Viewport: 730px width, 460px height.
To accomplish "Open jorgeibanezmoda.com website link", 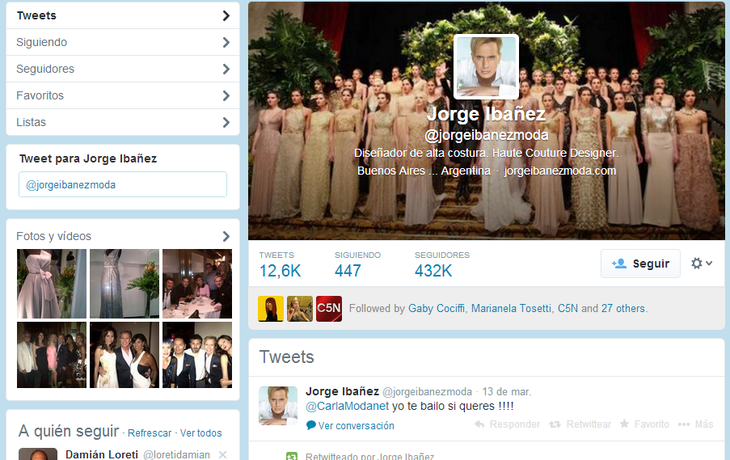I will coord(560,171).
